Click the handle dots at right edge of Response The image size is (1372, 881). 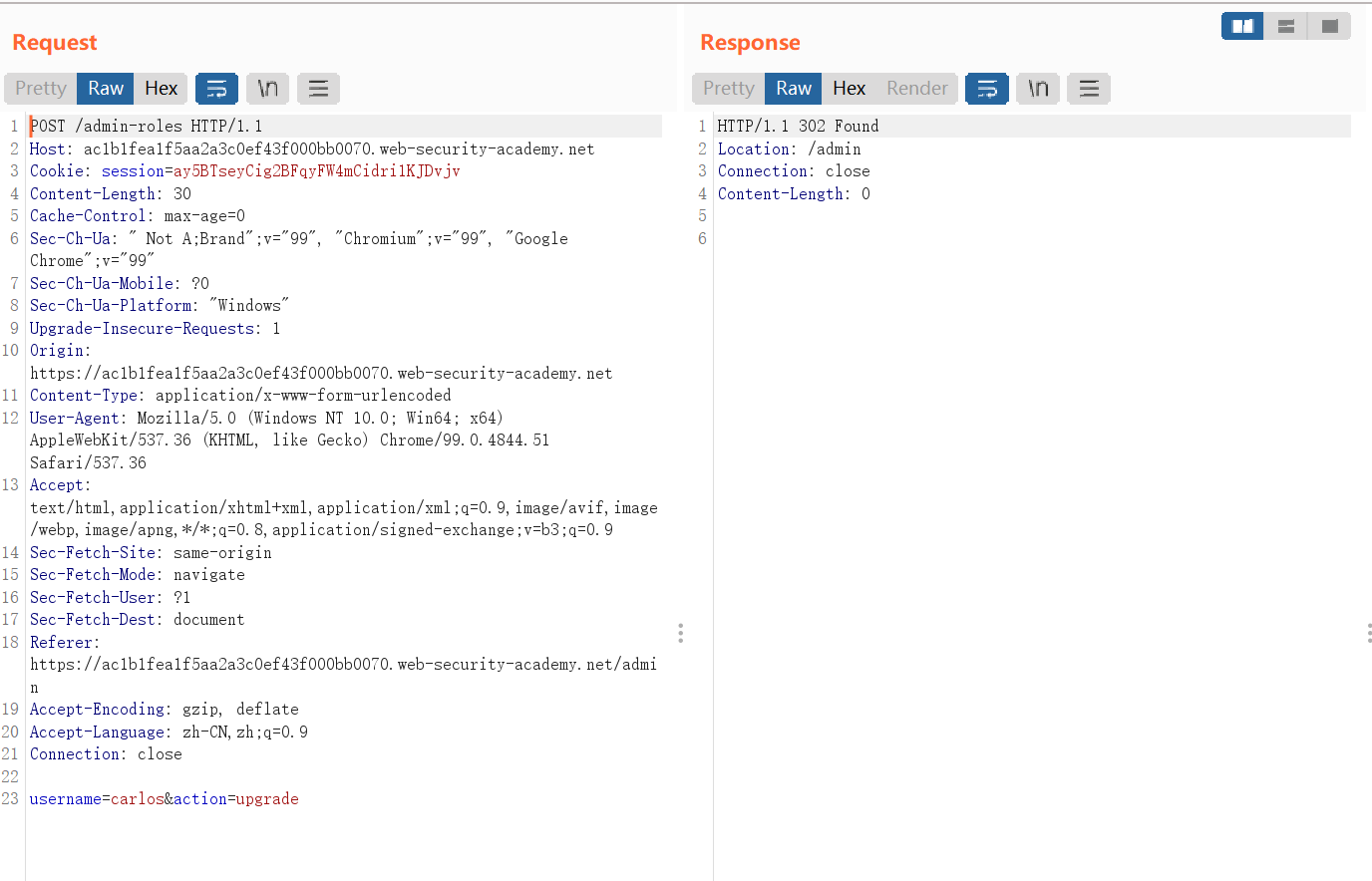coord(1368,633)
